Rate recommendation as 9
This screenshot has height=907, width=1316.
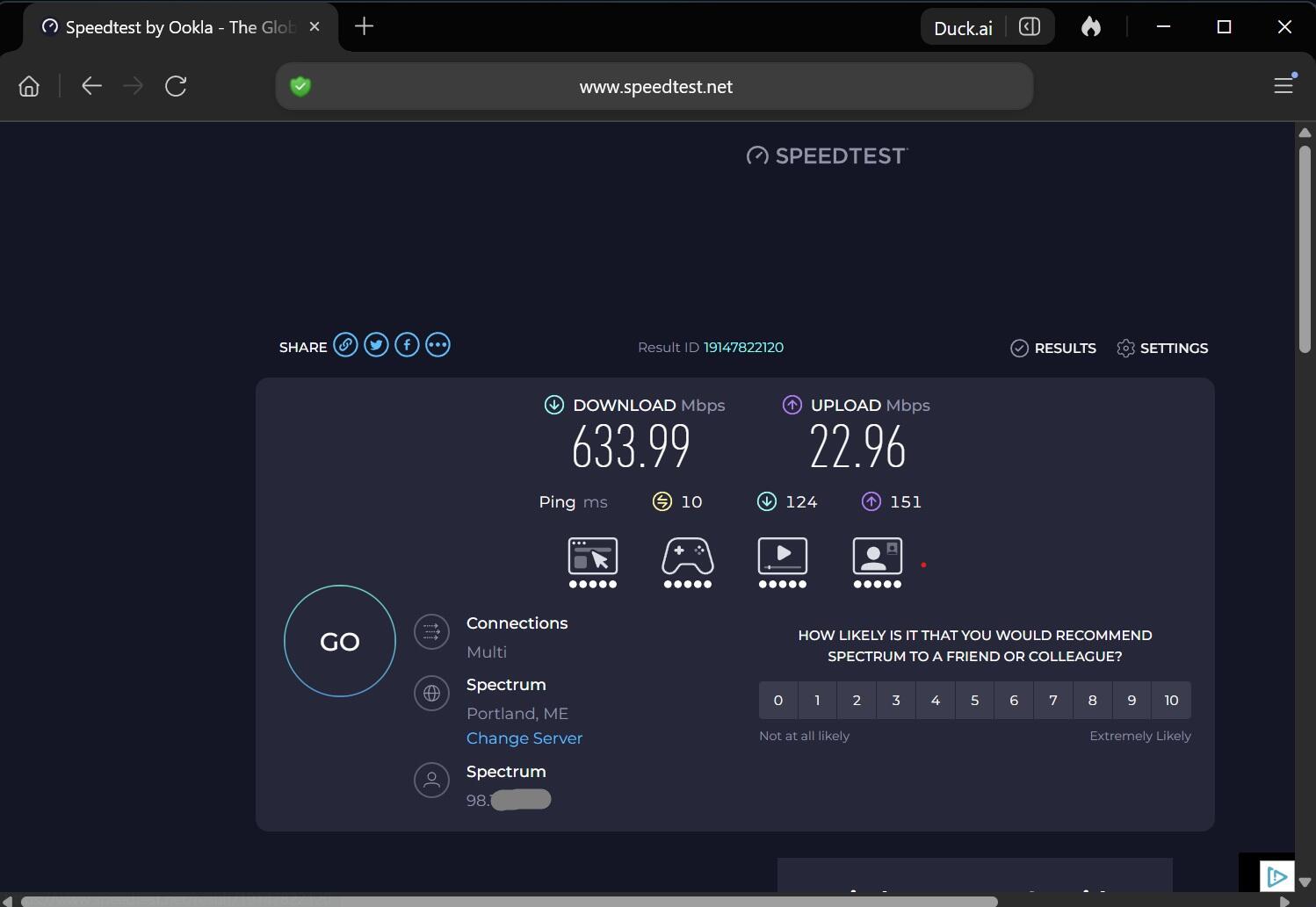coord(1132,701)
